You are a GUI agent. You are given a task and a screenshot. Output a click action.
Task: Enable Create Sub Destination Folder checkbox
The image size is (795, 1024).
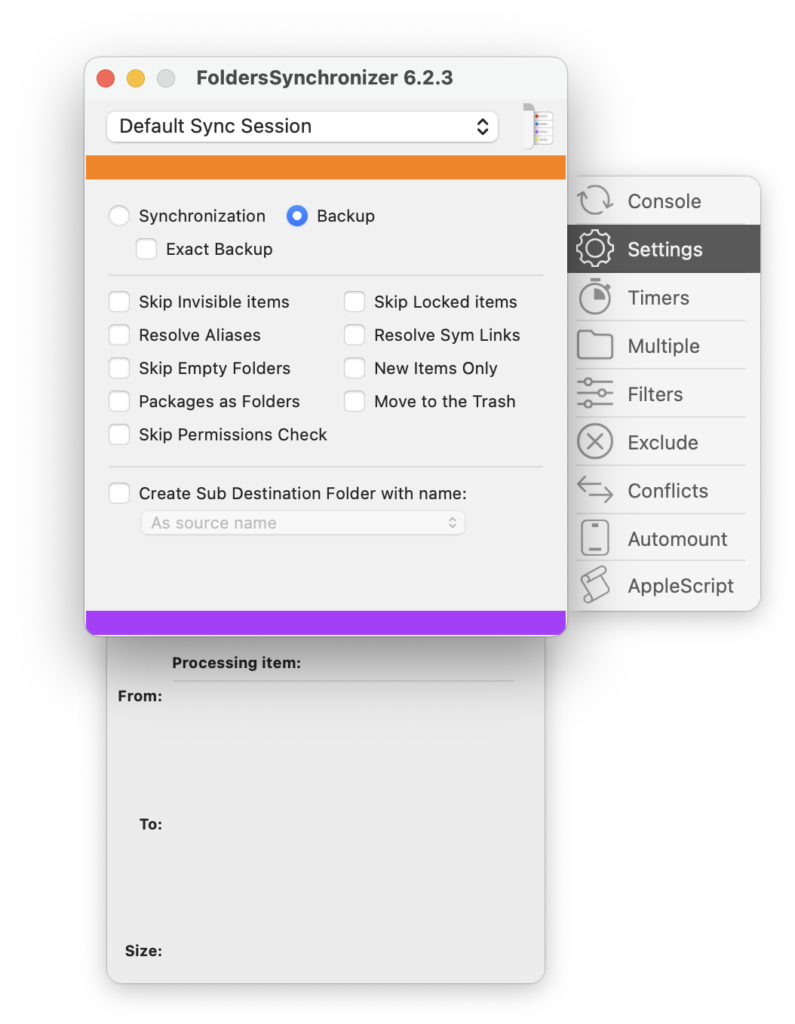(x=119, y=493)
